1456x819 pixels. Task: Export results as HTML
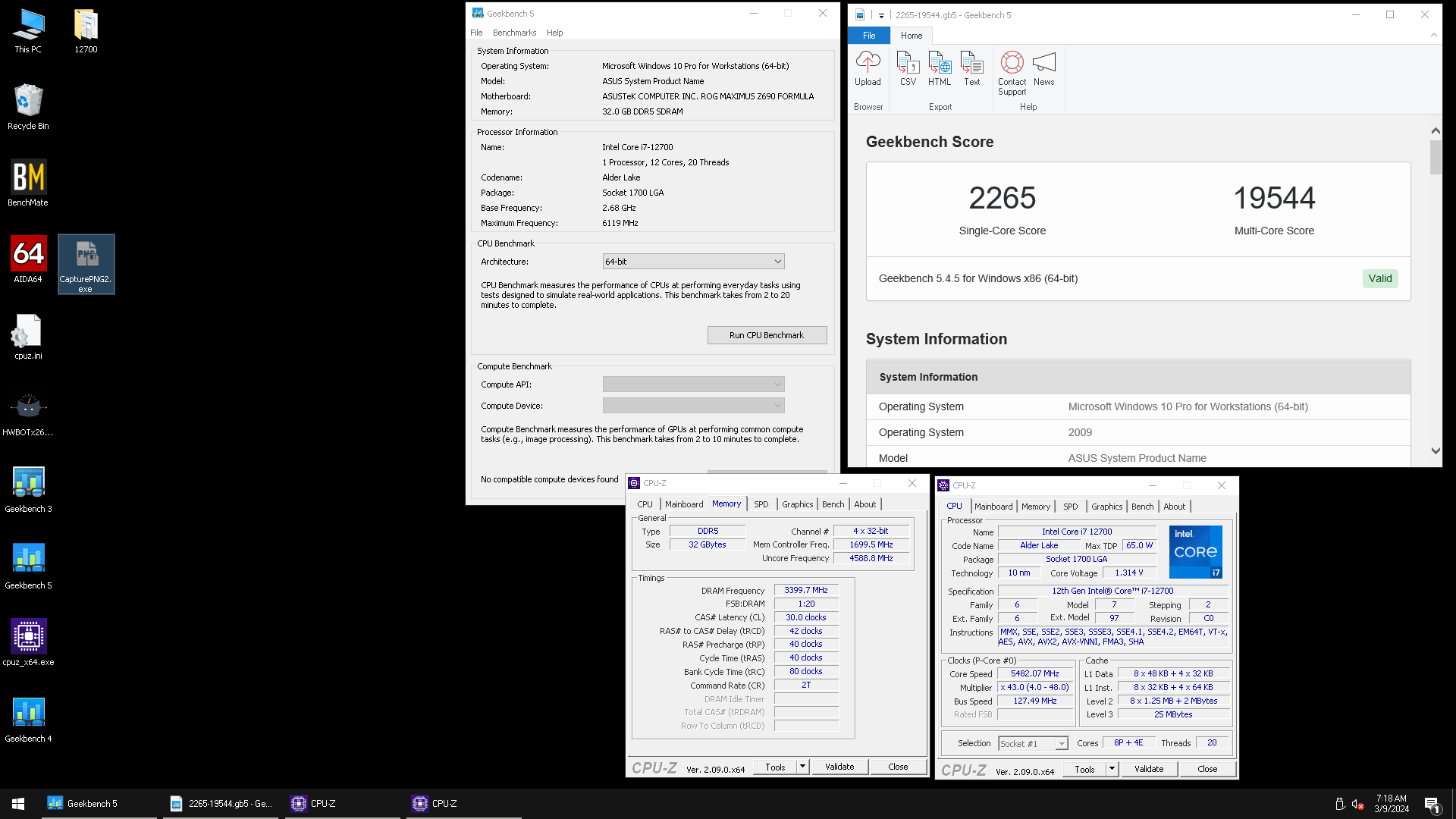click(940, 69)
